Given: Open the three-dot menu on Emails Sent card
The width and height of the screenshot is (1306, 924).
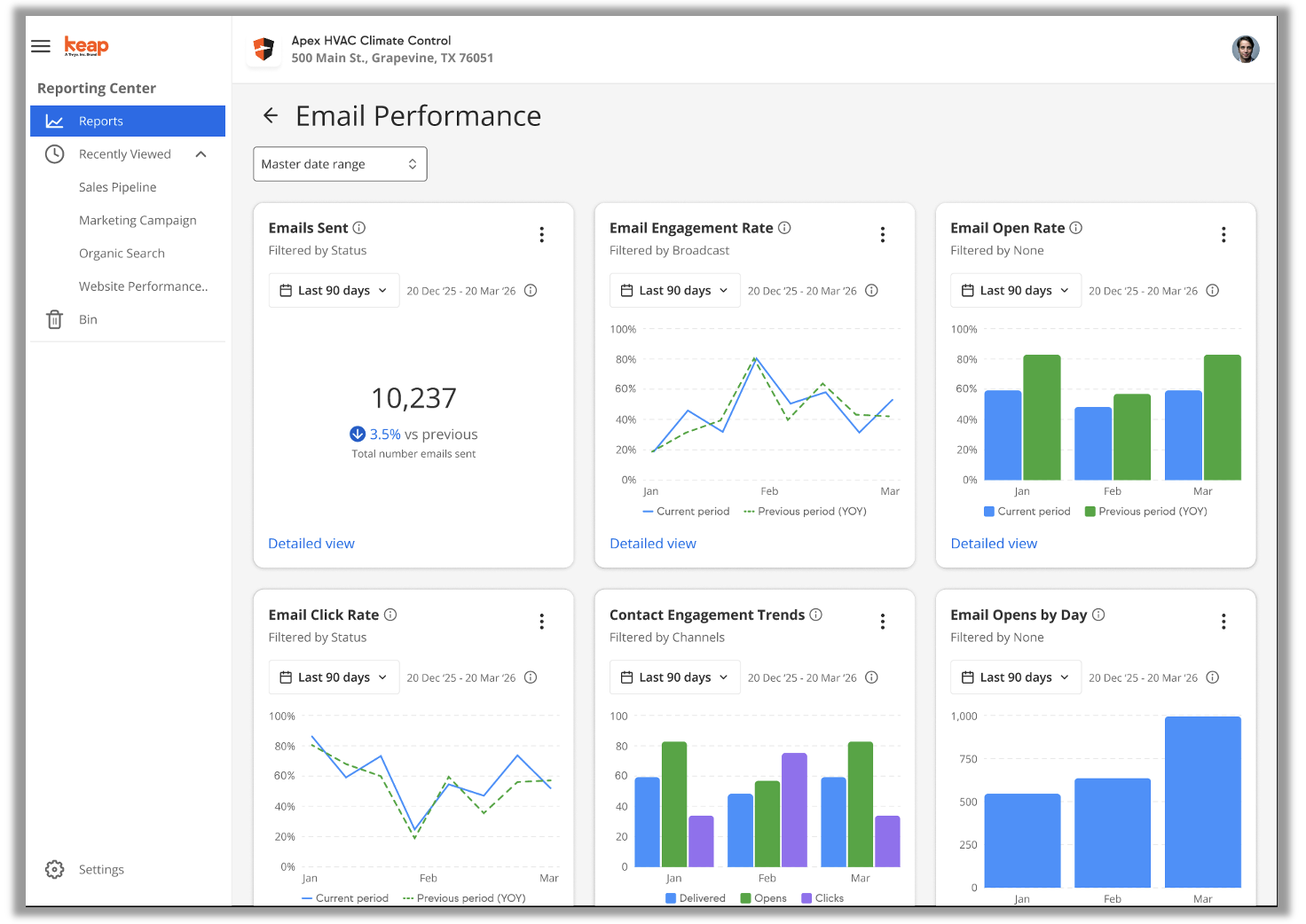Looking at the screenshot, I should [541, 235].
